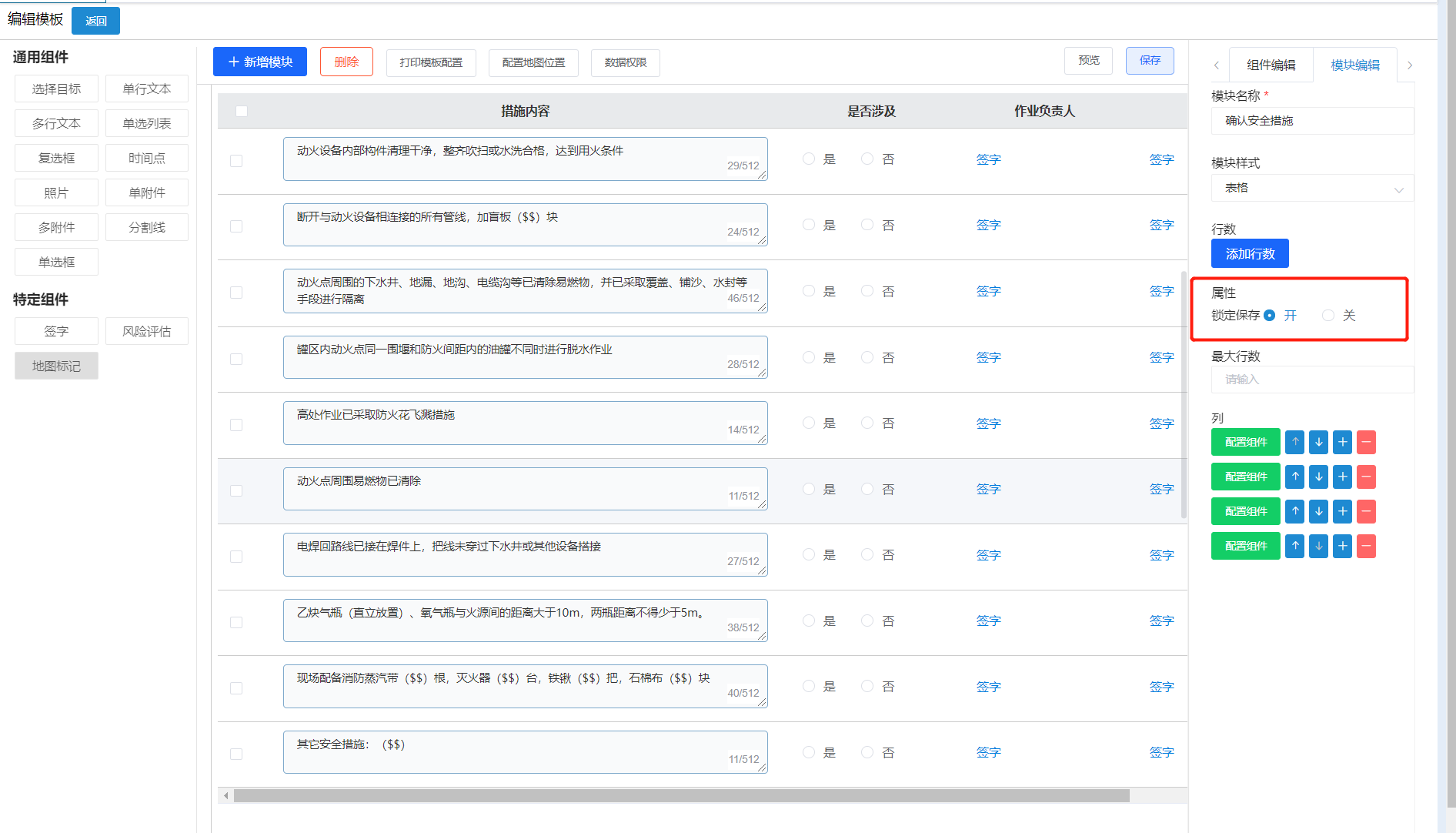Add 风险评估 component
Image resolution: width=1456 pixels, height=833 pixels.
[147, 331]
